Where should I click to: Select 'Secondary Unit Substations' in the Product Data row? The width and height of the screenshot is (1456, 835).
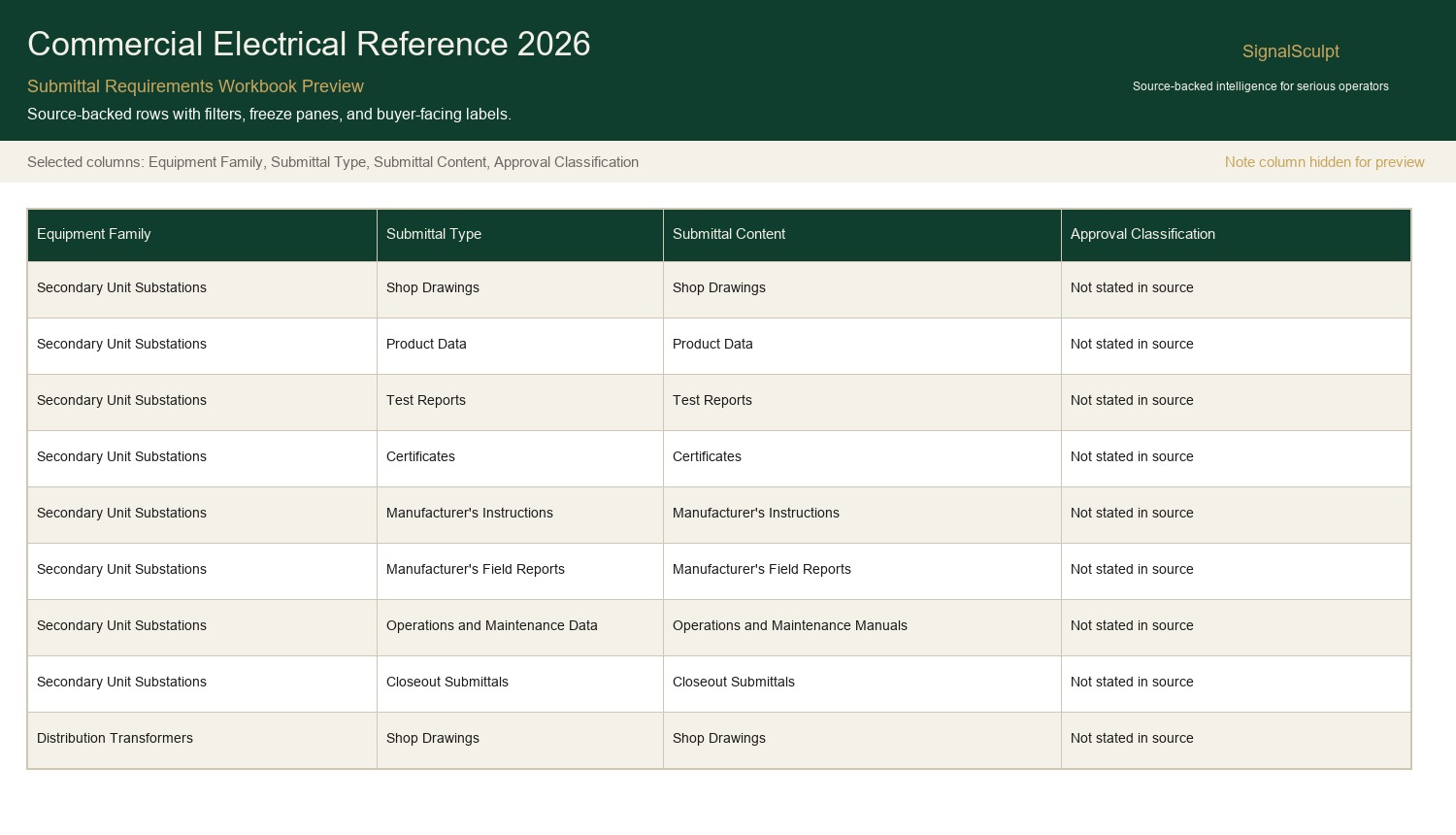pyautogui.click(x=202, y=346)
